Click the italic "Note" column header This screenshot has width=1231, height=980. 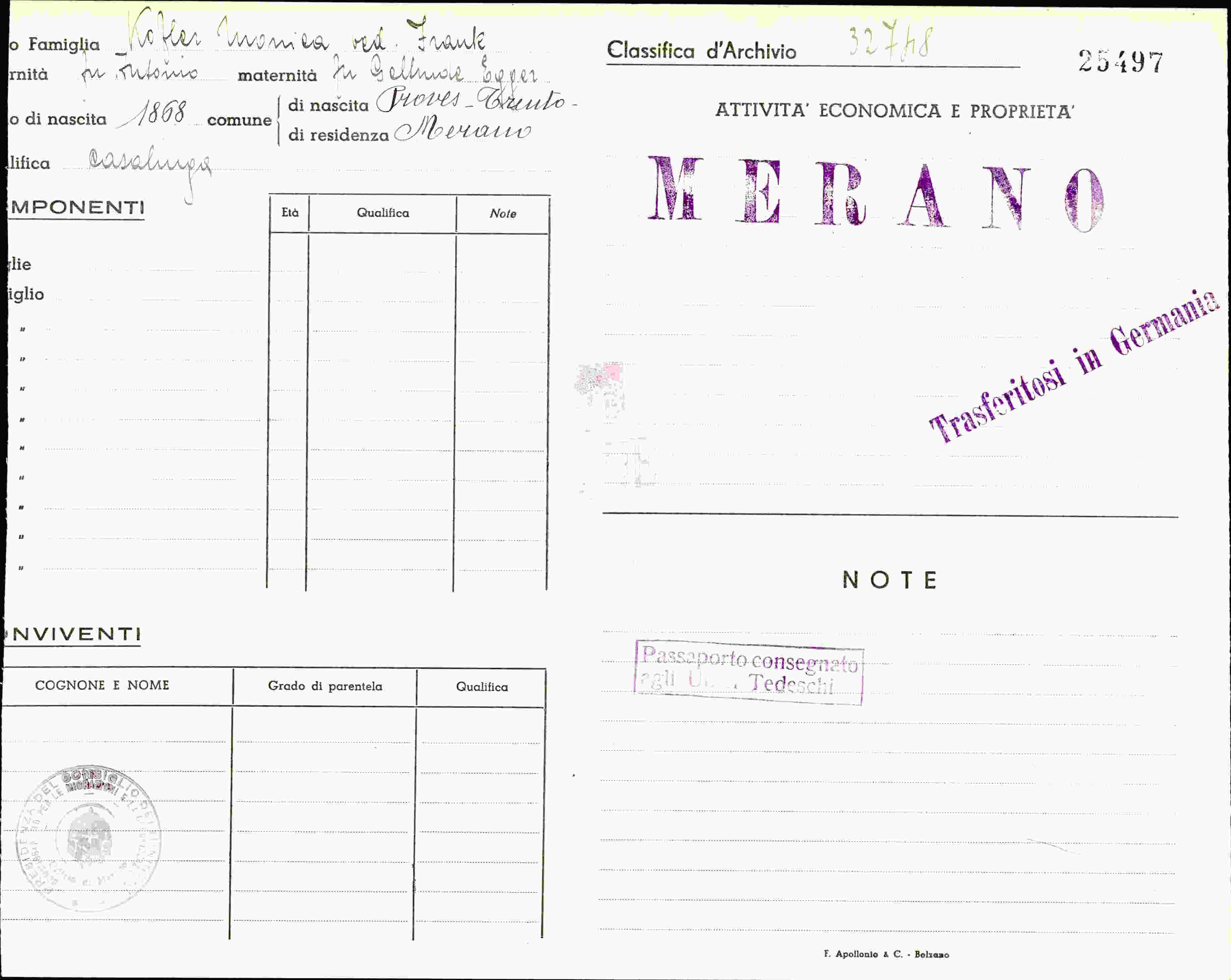pos(503,213)
